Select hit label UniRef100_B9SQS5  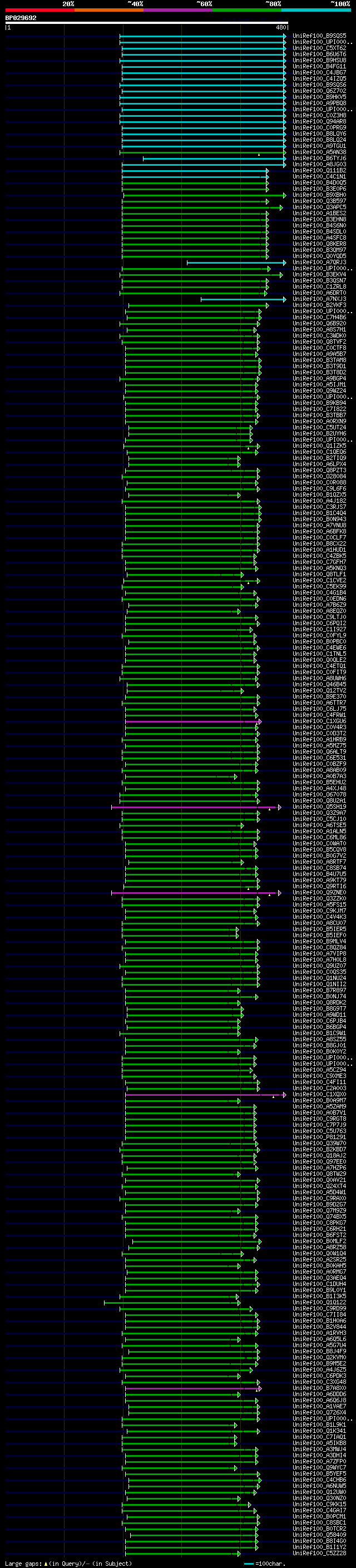pyautogui.click(x=319, y=36)
